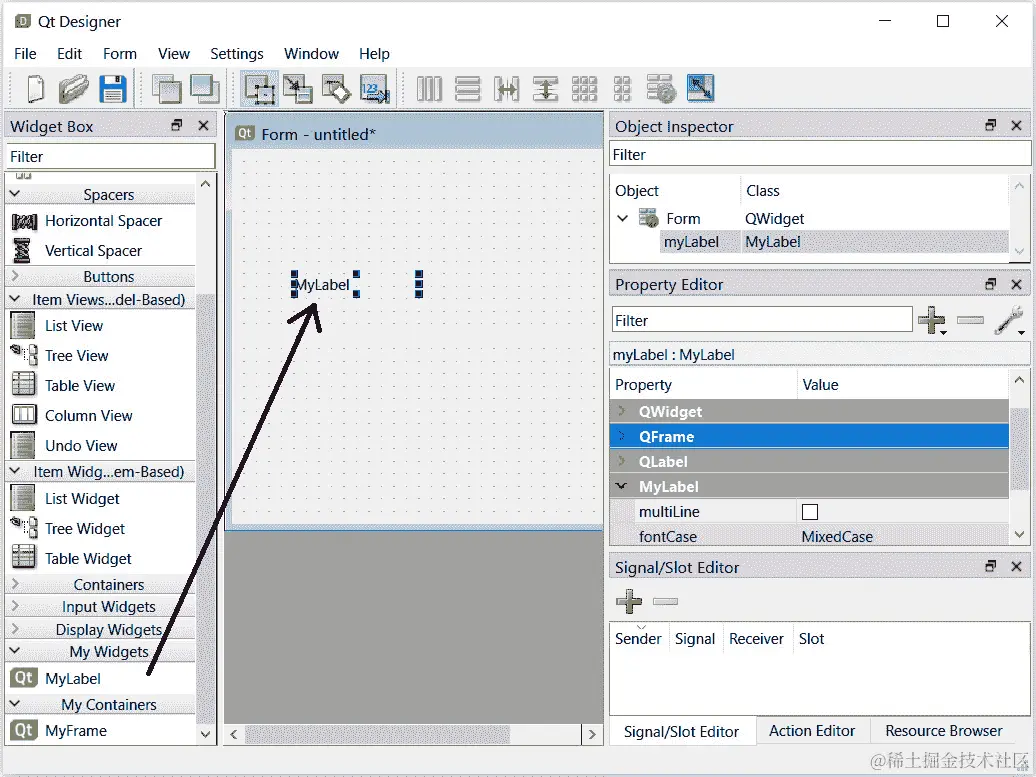1036x777 pixels.
Task: Click the Send to Back toolbar icon
Action: point(166,89)
